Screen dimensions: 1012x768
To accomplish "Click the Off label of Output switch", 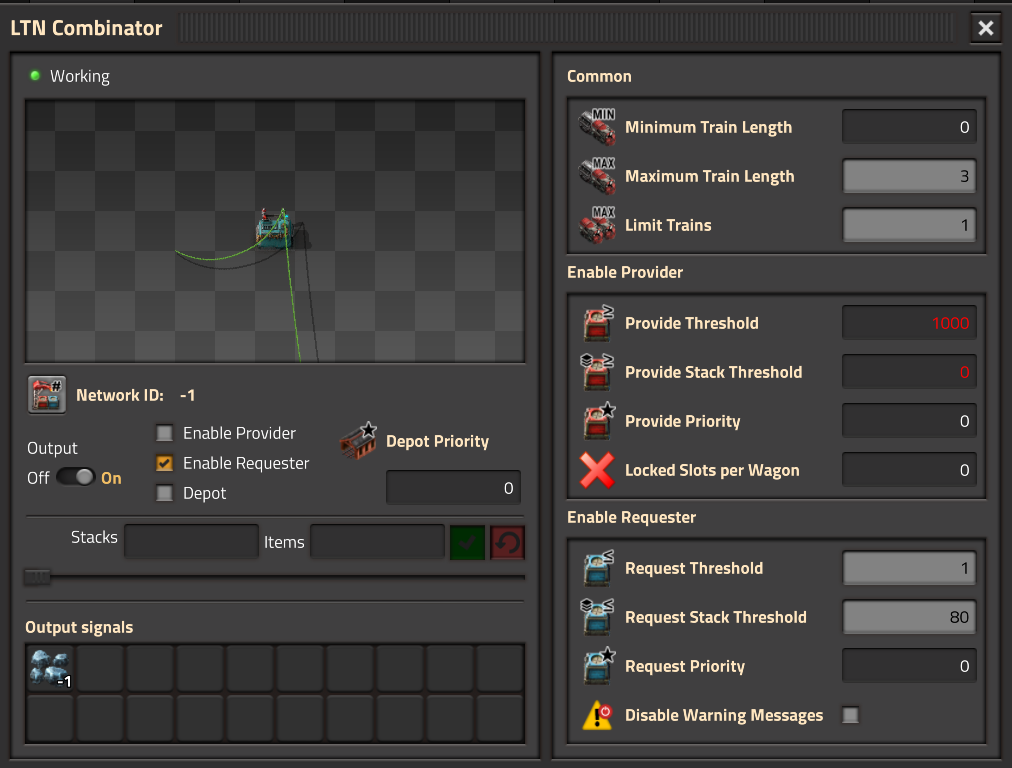I will tap(38, 478).
